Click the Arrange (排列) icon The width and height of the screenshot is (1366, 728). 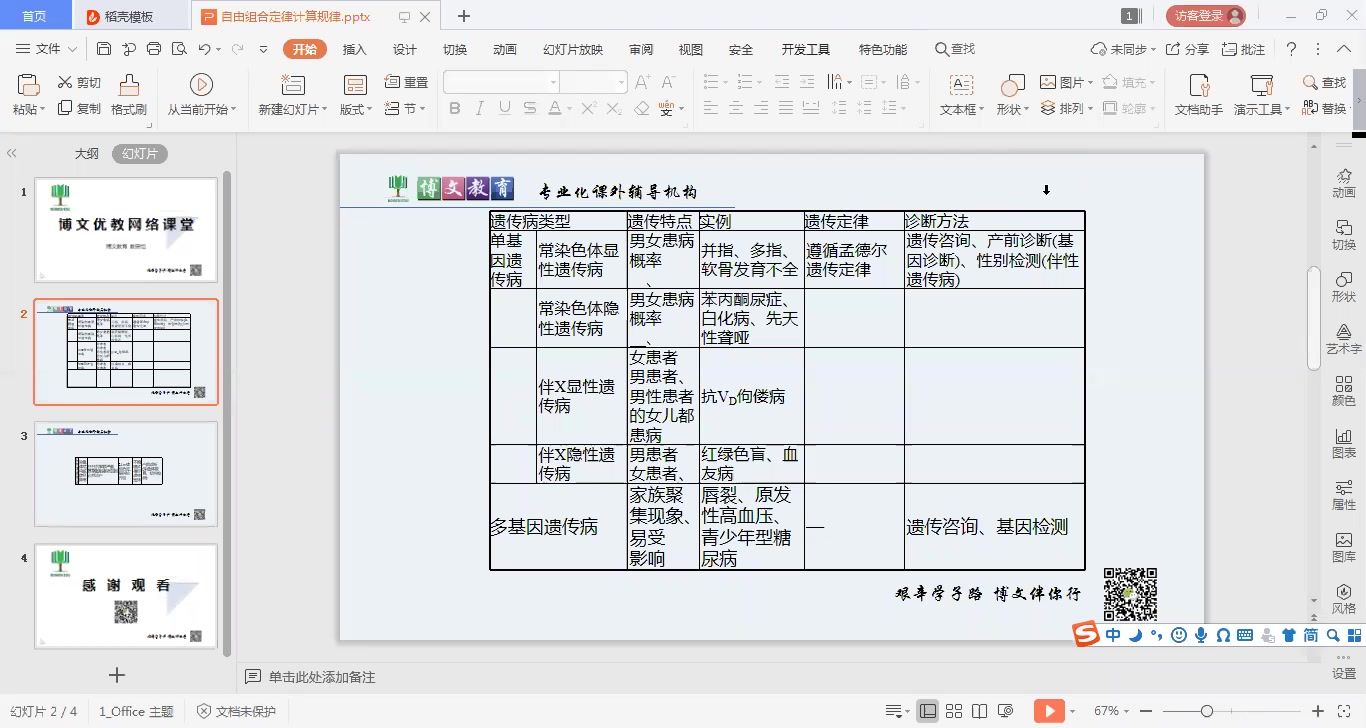pyautogui.click(x=1048, y=108)
